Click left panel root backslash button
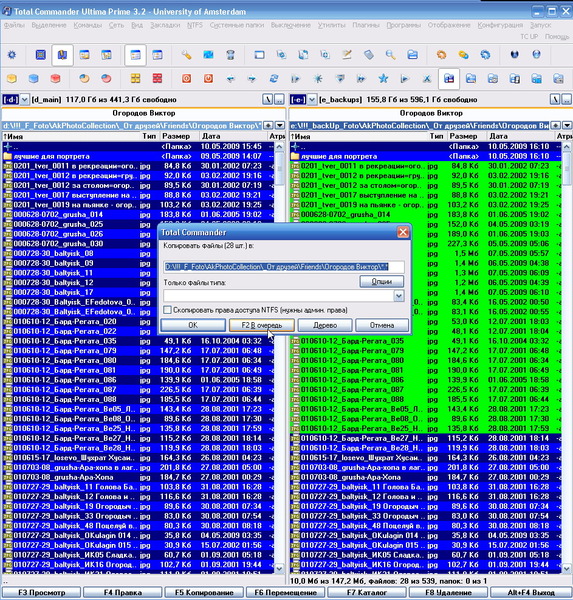 pyautogui.click(x=268, y=100)
